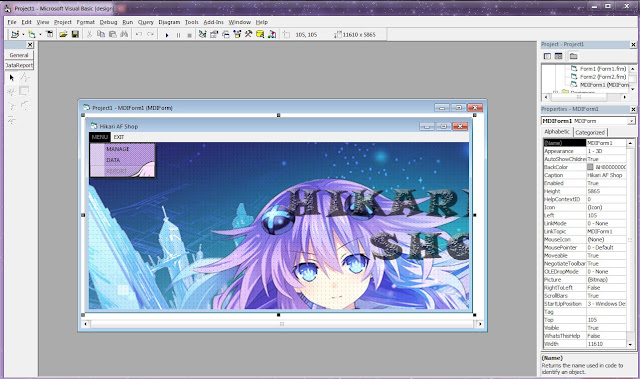Click the Copy toolbar icon

(101, 35)
